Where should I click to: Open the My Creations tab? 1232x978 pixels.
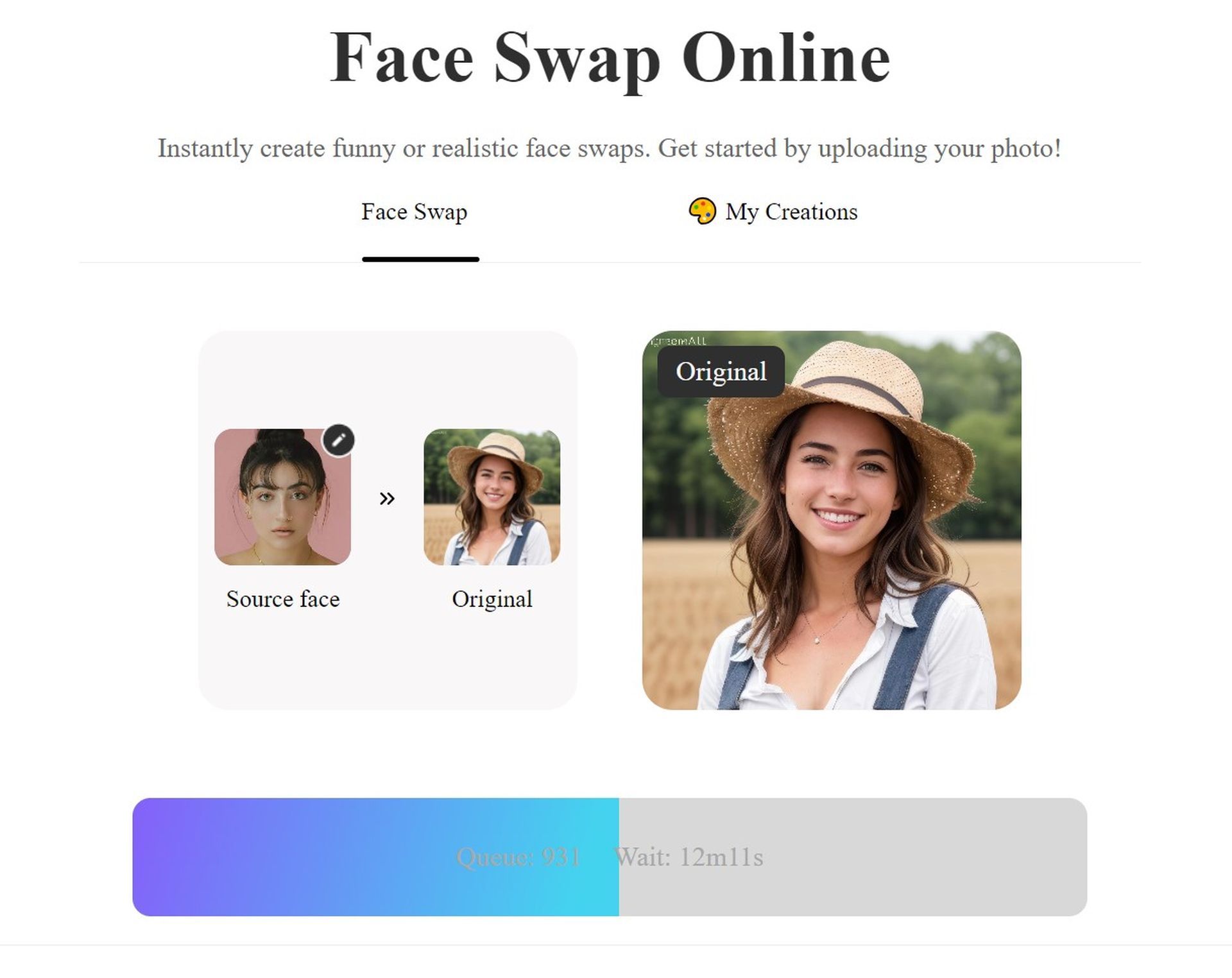pyautogui.click(x=773, y=211)
